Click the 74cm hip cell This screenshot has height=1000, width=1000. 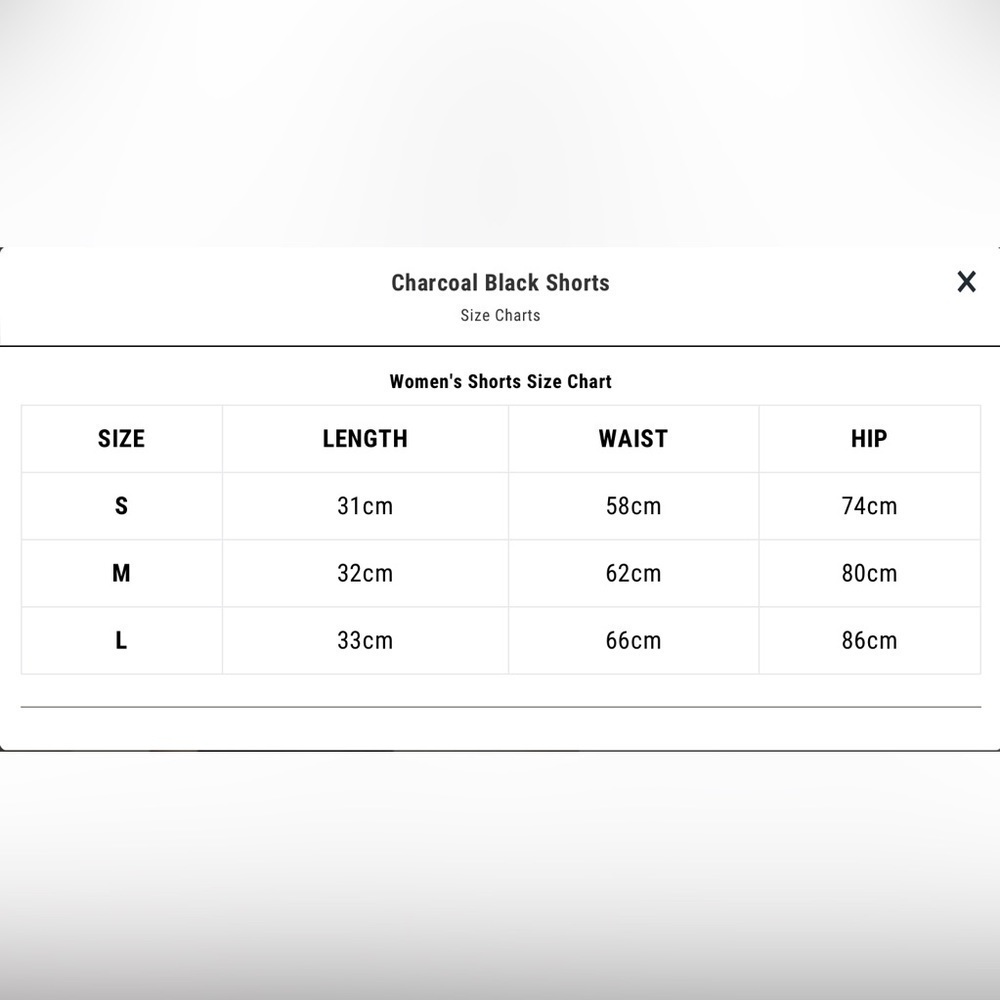(869, 506)
